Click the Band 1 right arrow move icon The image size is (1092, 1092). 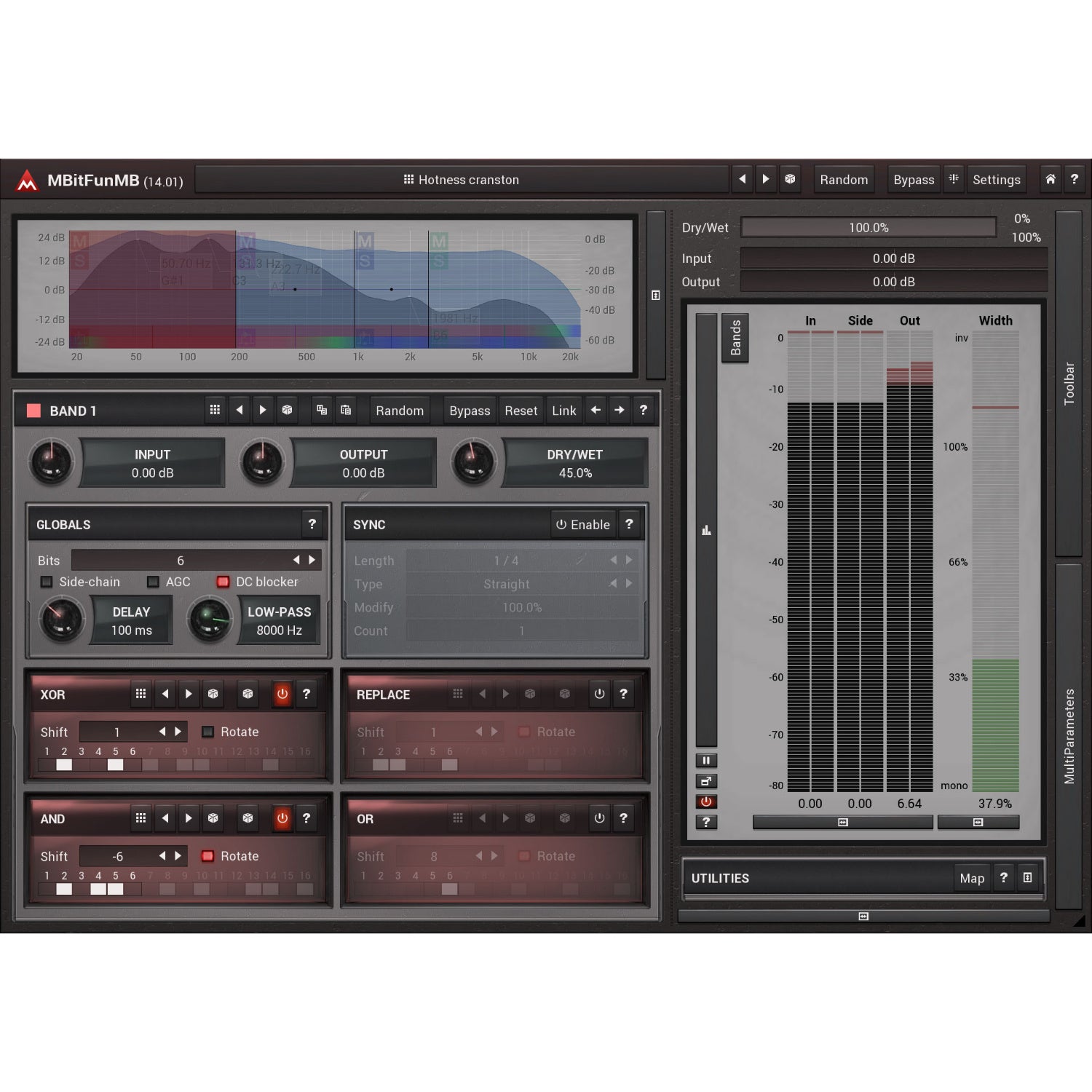[x=619, y=411]
